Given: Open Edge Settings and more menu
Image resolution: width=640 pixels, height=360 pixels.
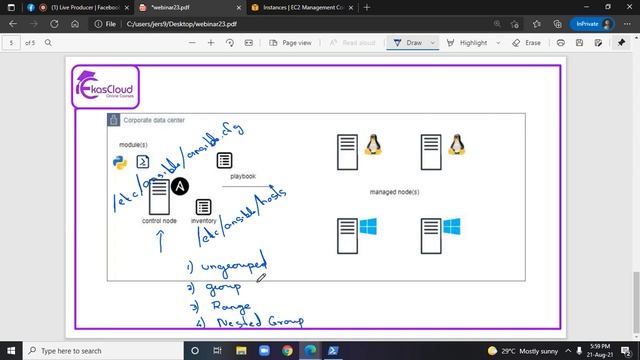Looking at the screenshot, I should (627, 24).
